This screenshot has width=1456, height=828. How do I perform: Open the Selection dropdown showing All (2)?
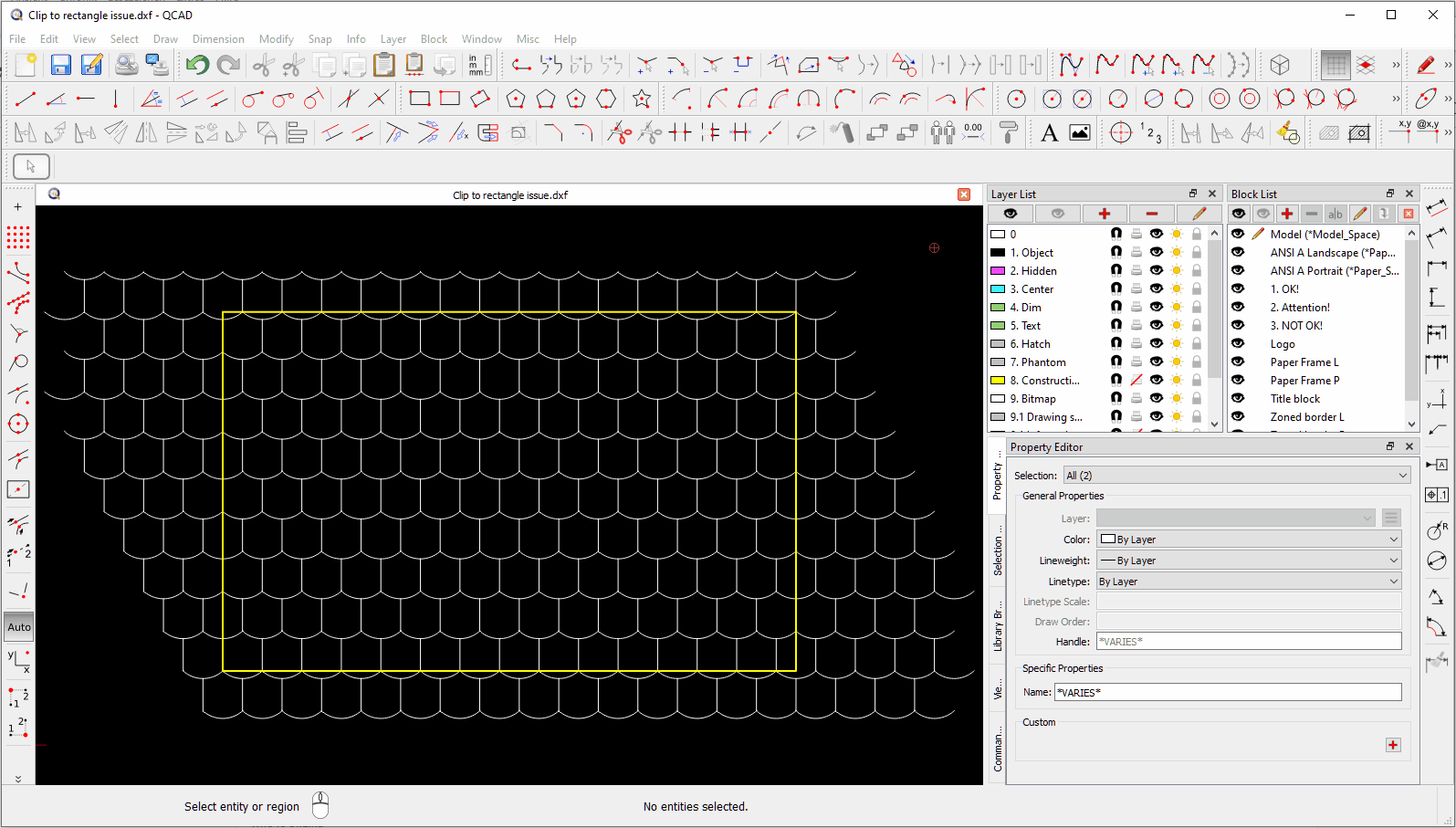click(x=1236, y=476)
